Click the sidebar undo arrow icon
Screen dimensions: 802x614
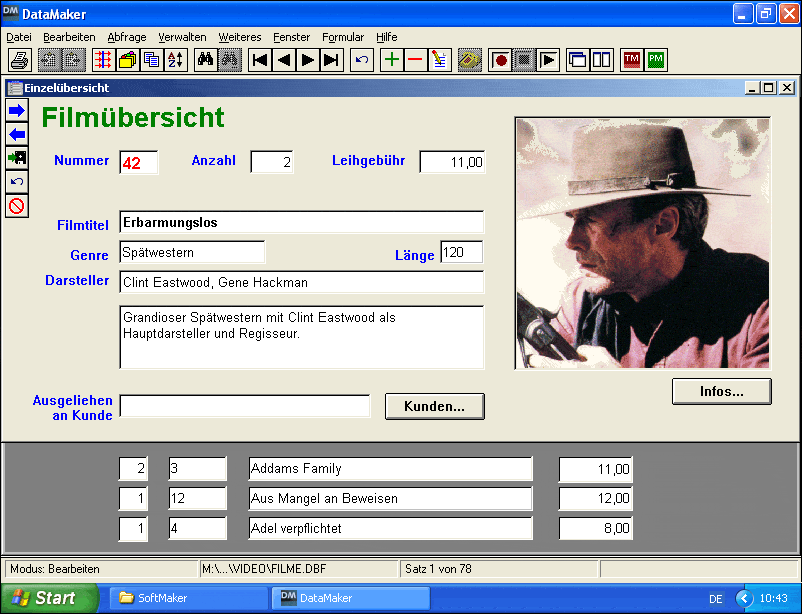coord(17,182)
